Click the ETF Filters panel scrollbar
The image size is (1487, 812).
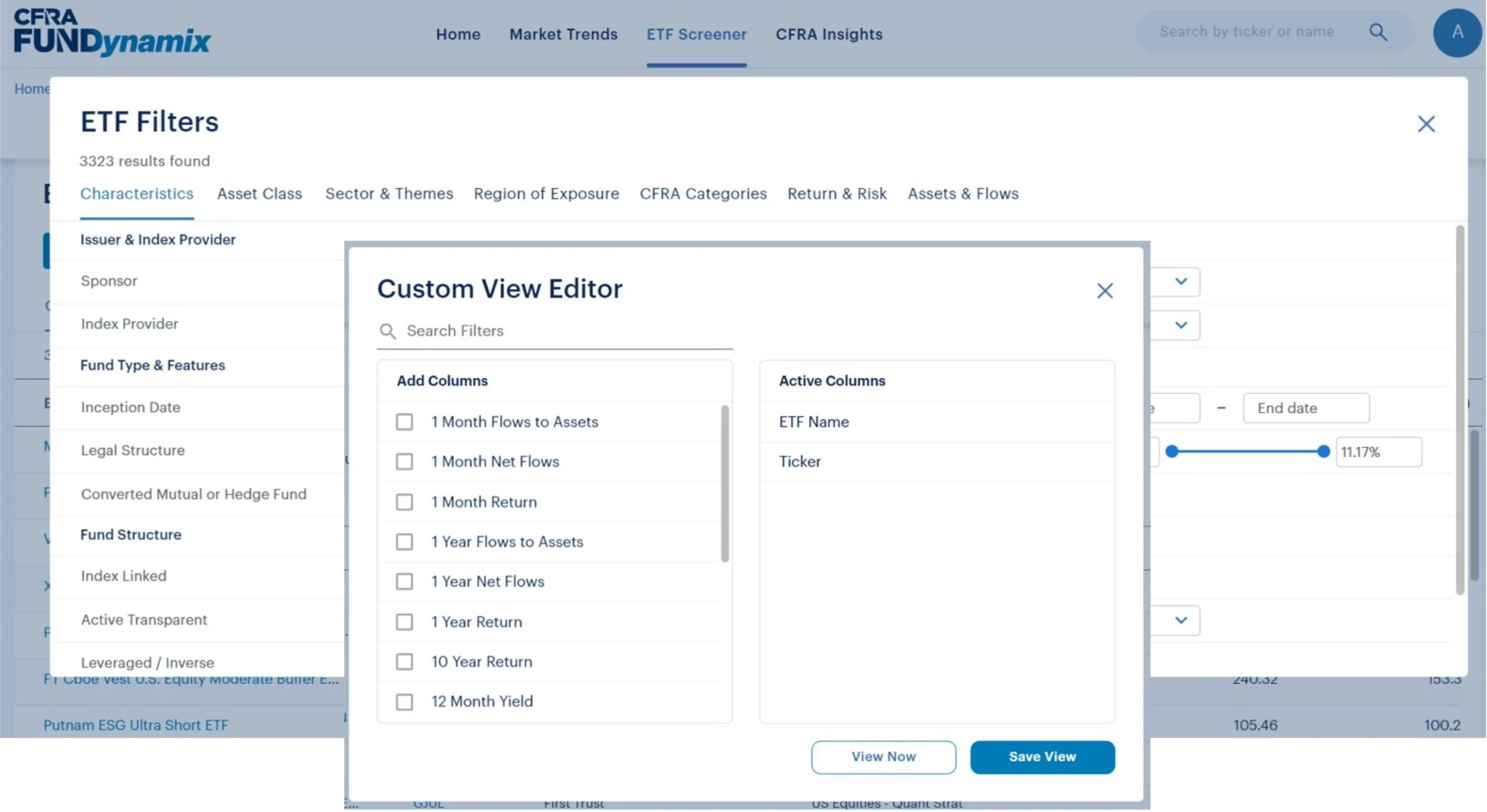pos(1460,410)
